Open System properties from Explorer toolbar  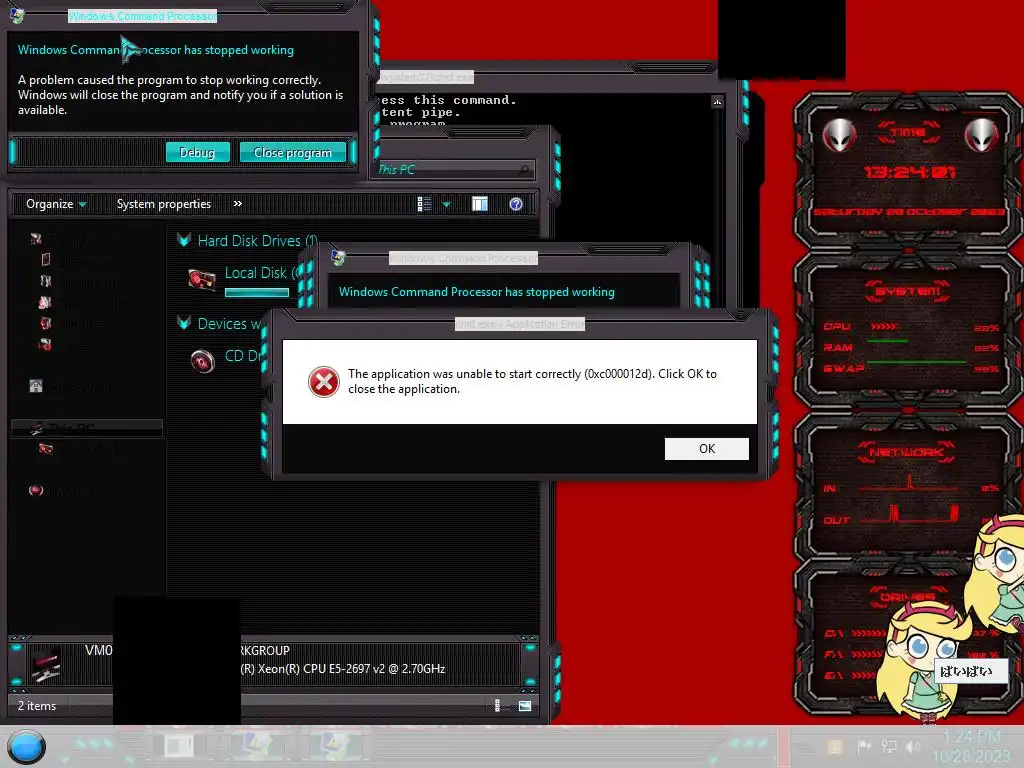click(x=164, y=204)
